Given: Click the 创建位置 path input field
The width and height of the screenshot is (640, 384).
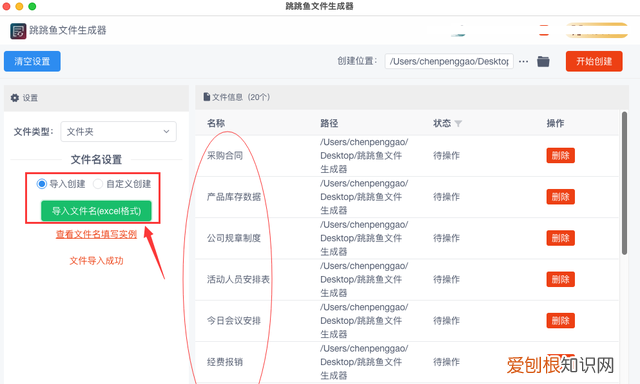Looking at the screenshot, I should (x=449, y=61).
